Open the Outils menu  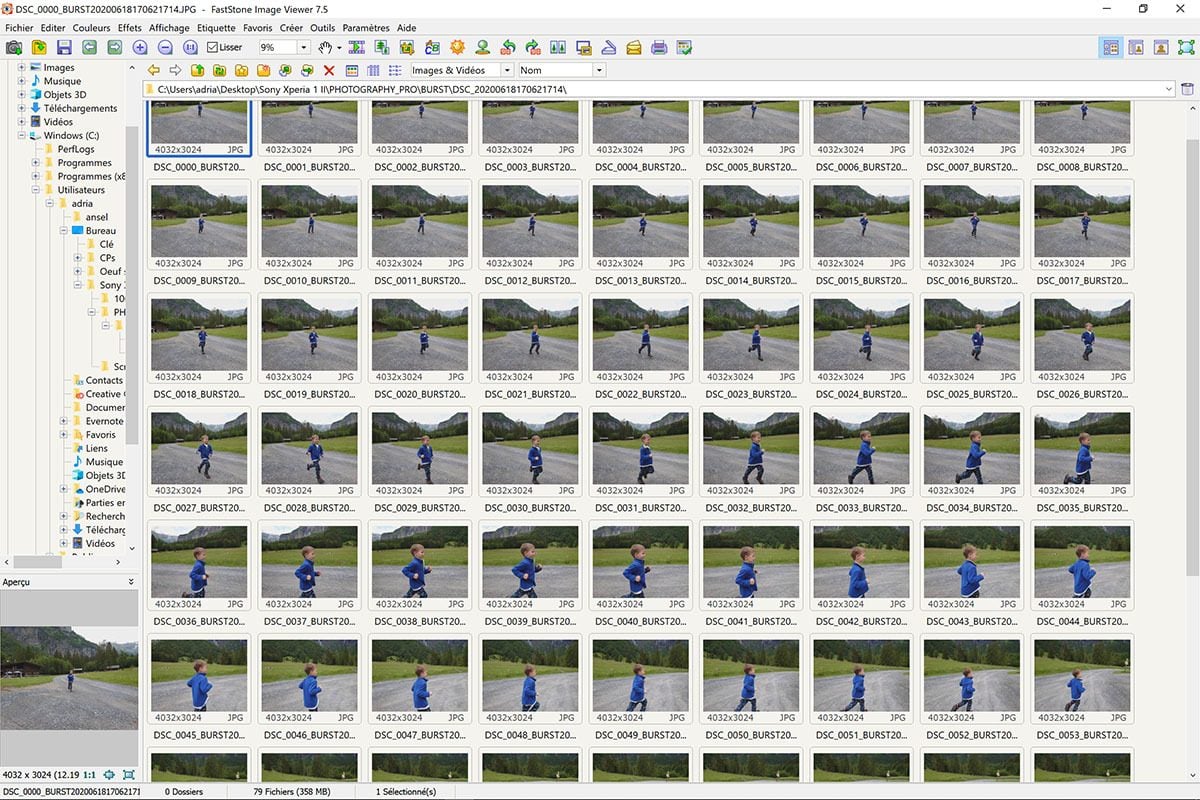coord(322,28)
